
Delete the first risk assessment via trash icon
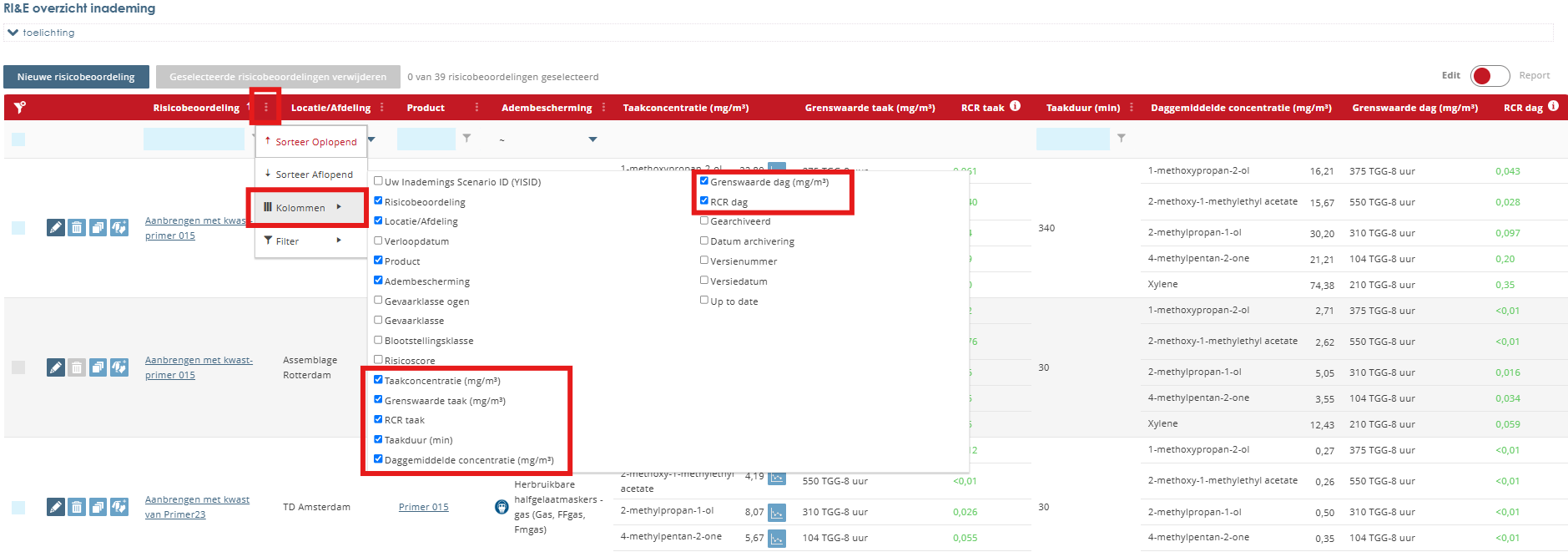(x=77, y=228)
